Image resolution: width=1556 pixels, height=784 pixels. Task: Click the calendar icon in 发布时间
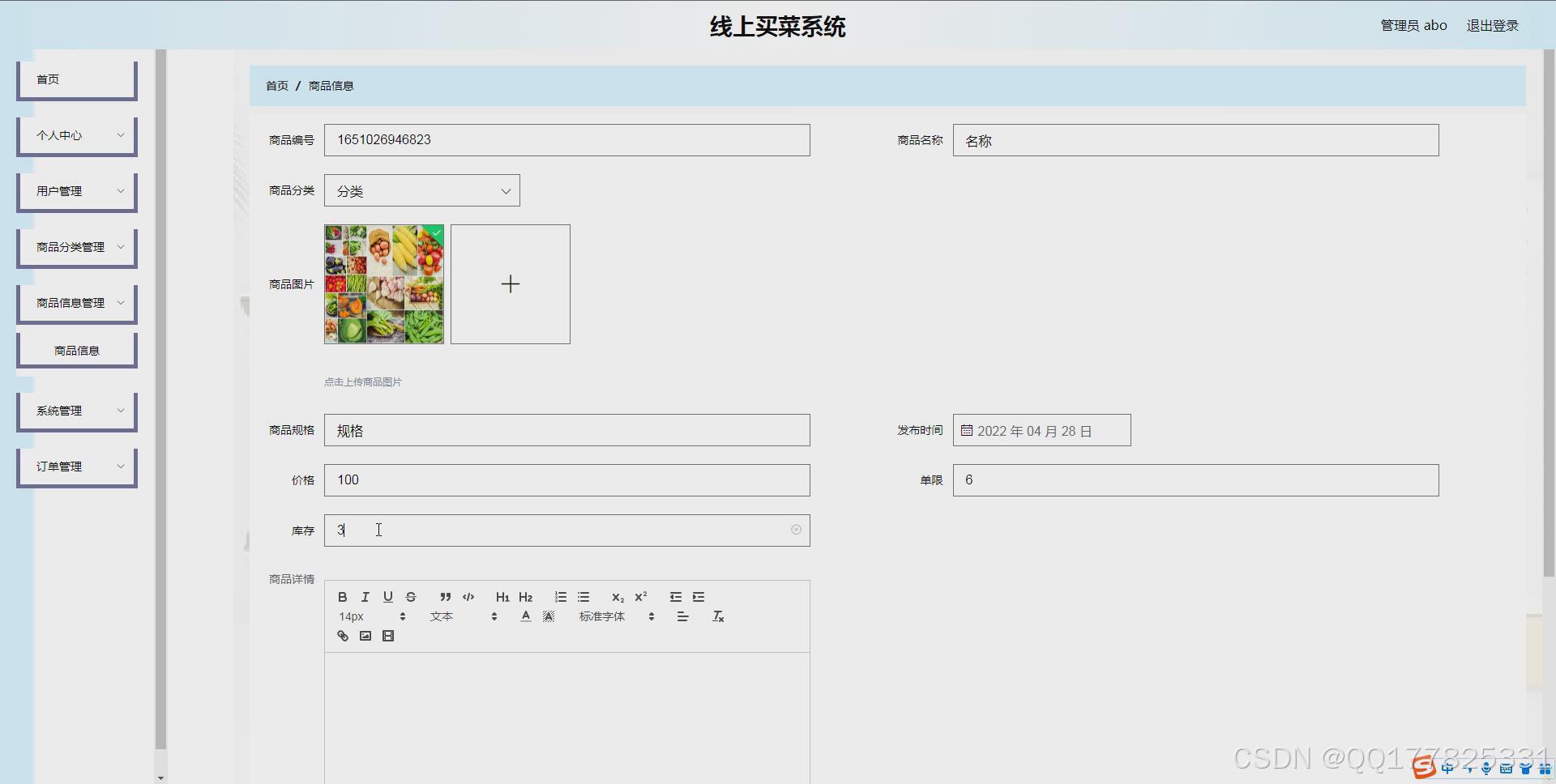(967, 430)
